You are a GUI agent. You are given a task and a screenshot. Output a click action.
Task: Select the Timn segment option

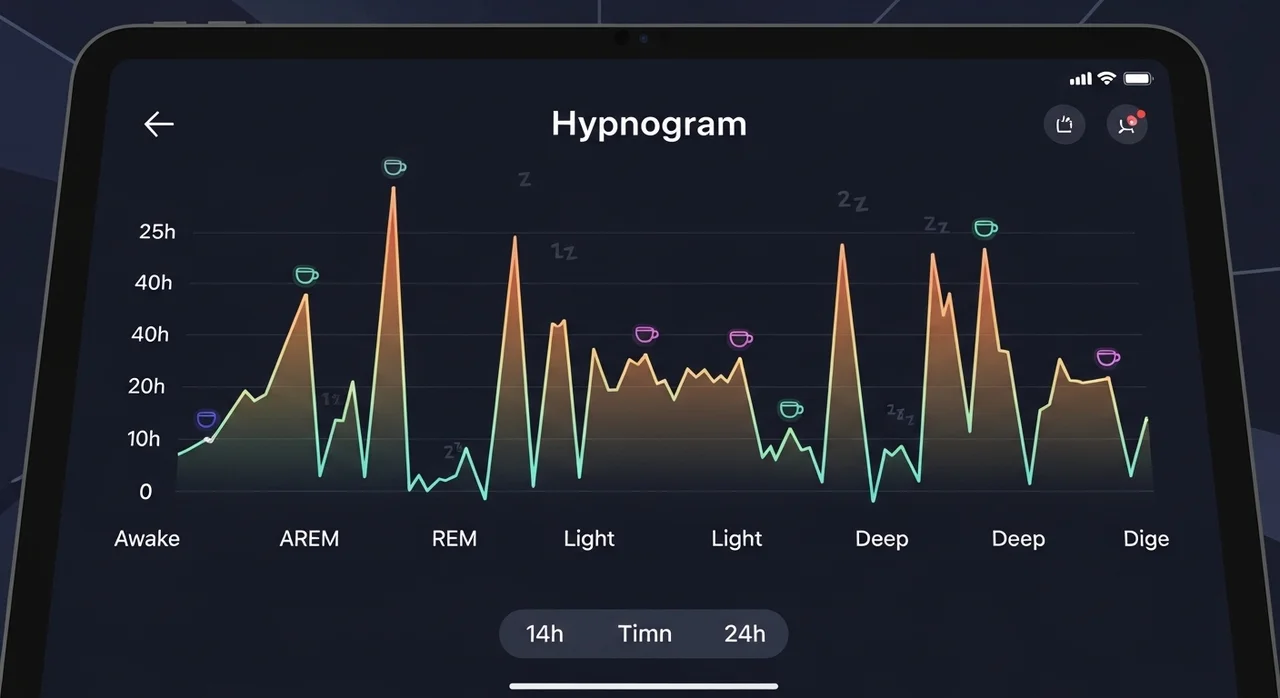click(x=644, y=634)
